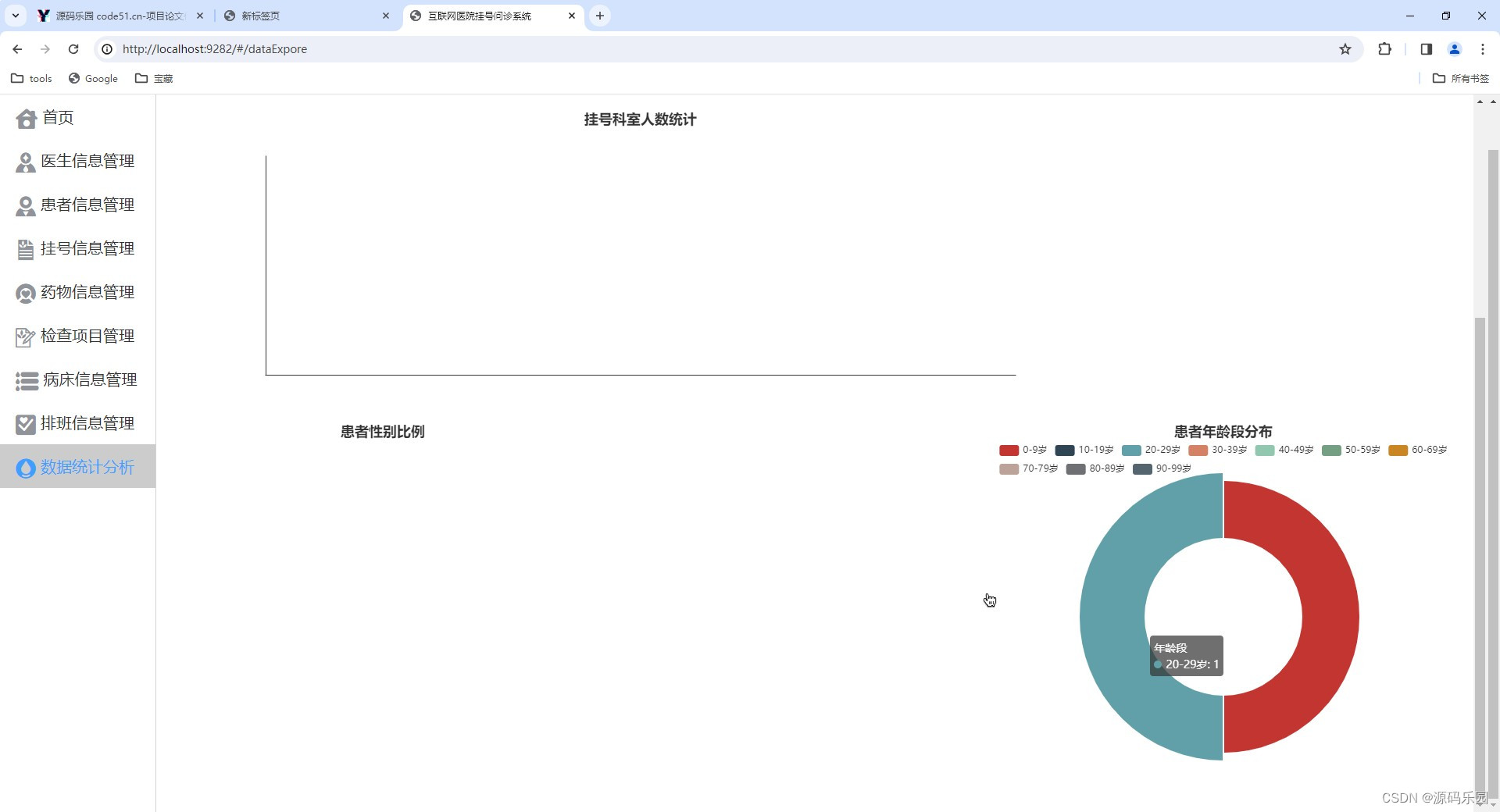This screenshot has height=812, width=1500.
Task: Open the 所有书签 folder
Action: [1461, 78]
